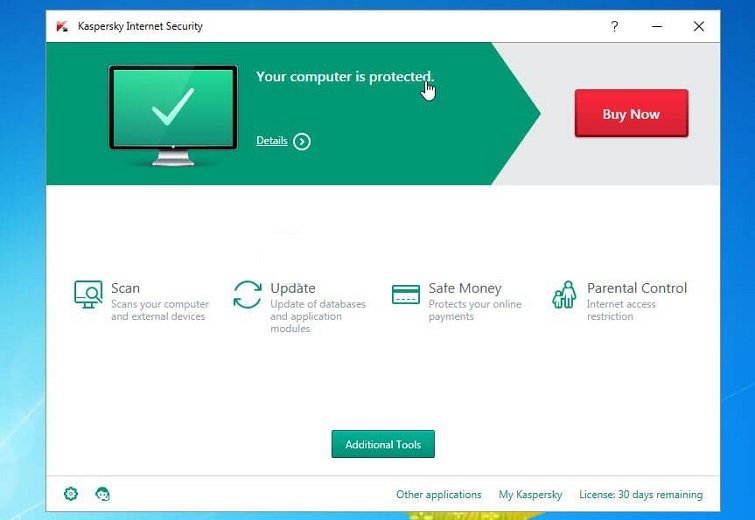Click the Details link
This screenshot has height=520, width=755.
[x=271, y=141]
